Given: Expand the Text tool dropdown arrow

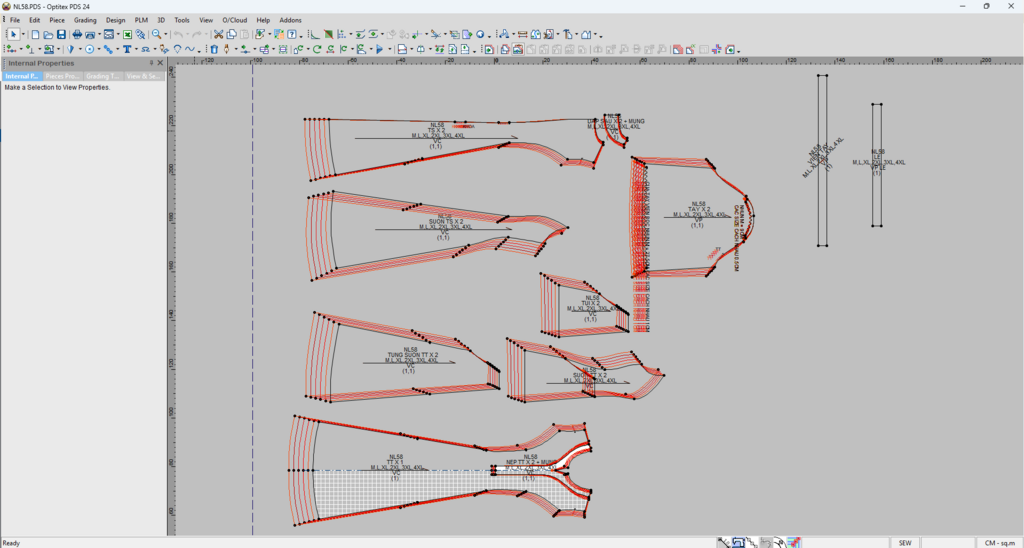Looking at the screenshot, I should 137,49.
